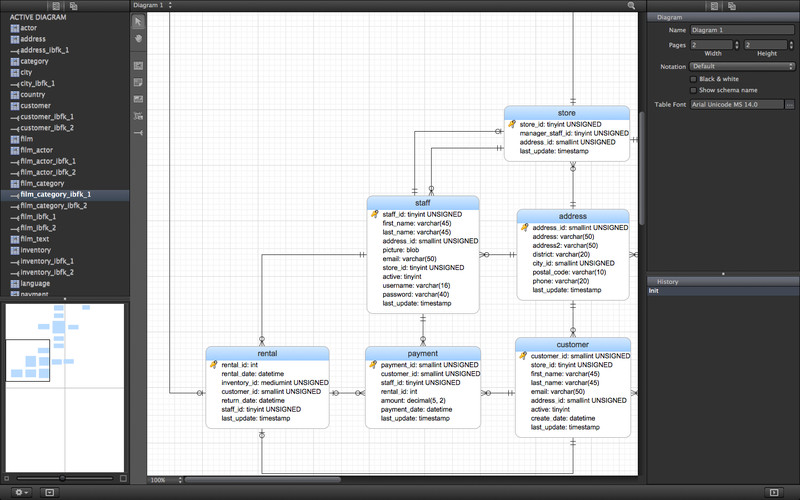
Task: Click the navigator zoom slider
Action: click(x=62, y=477)
